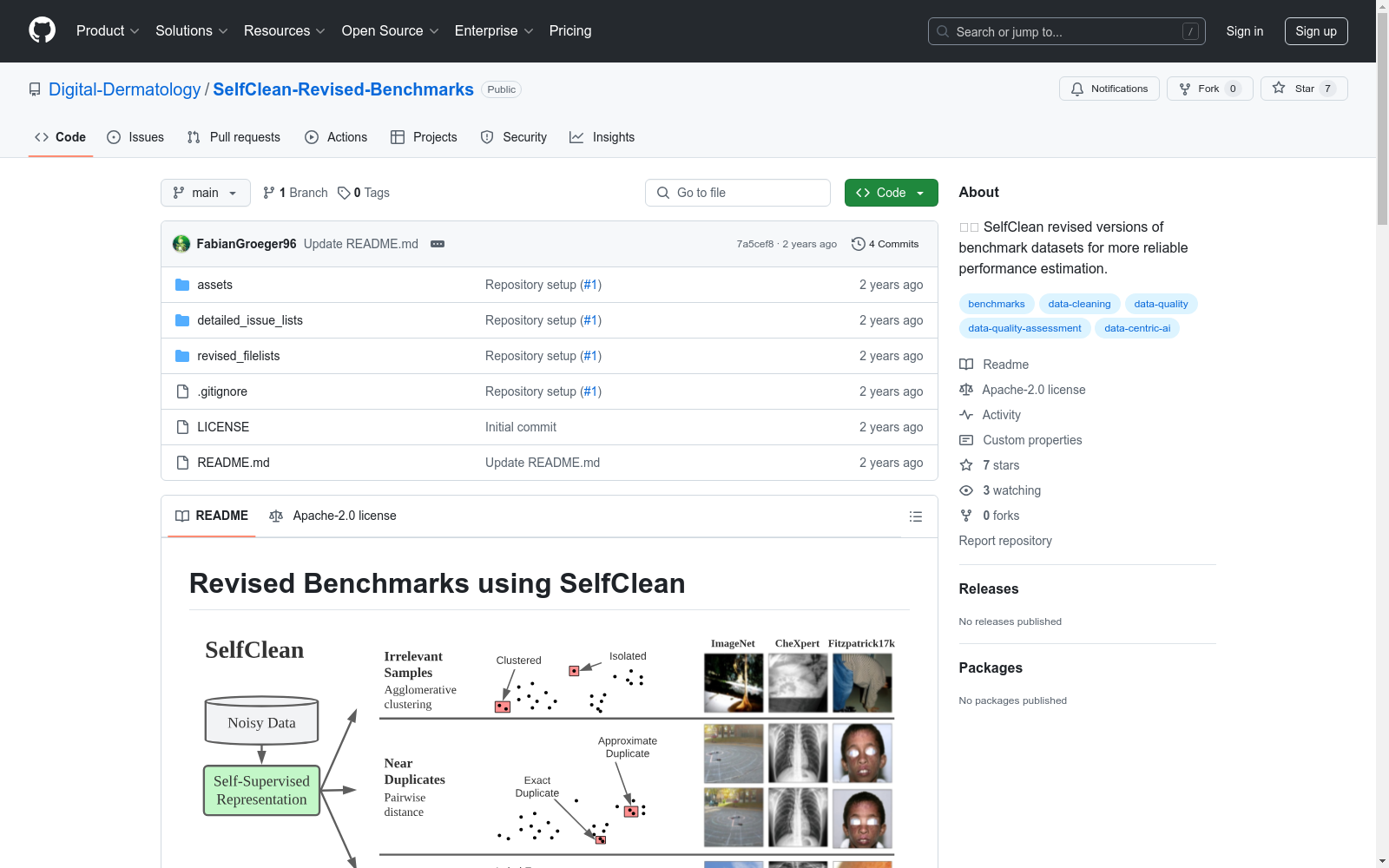
Task: Expand the Solutions menu
Action: tap(192, 31)
